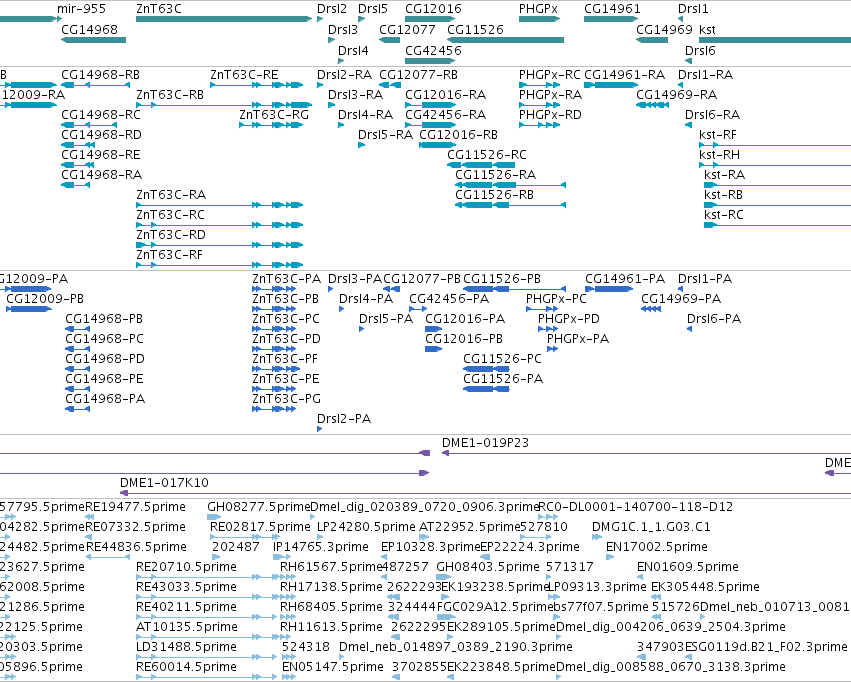Select transcript kst-RF label
The height and width of the screenshot is (682, 851).
[x=718, y=135]
